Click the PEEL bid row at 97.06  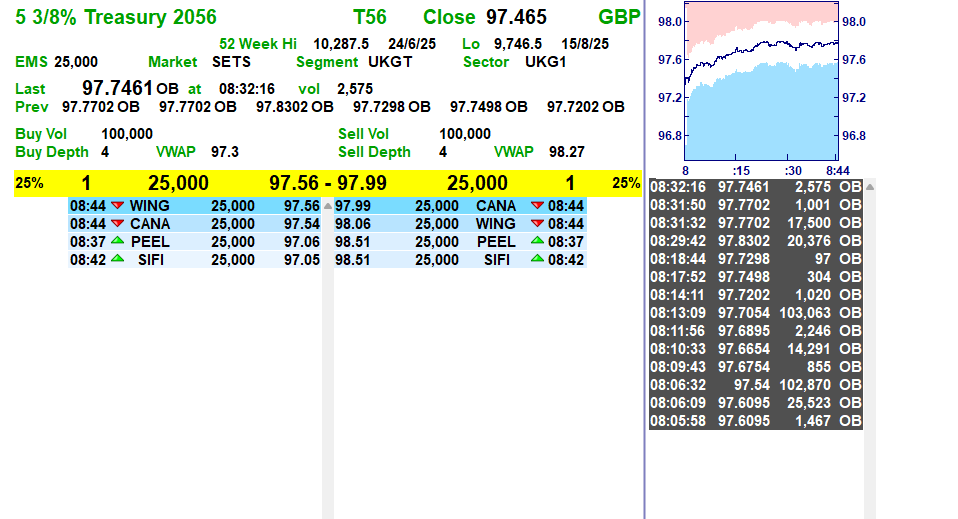[195, 241]
